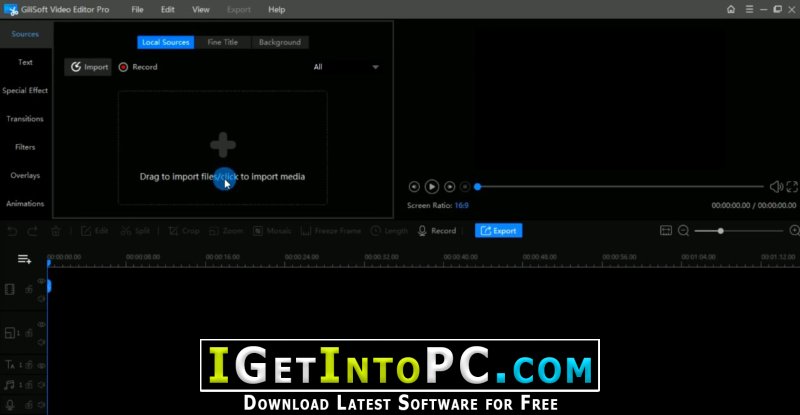800x415 pixels.
Task: Open the File menu
Action: [x=137, y=10]
